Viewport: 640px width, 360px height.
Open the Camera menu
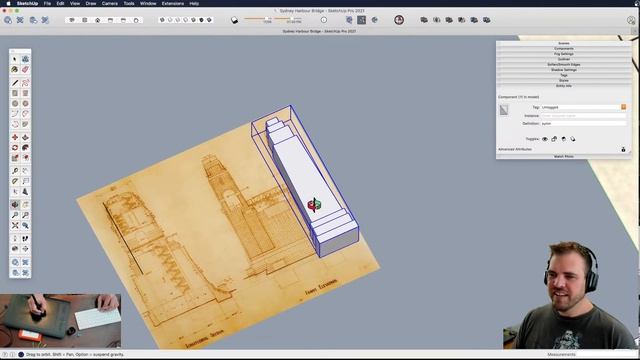pos(110,3)
